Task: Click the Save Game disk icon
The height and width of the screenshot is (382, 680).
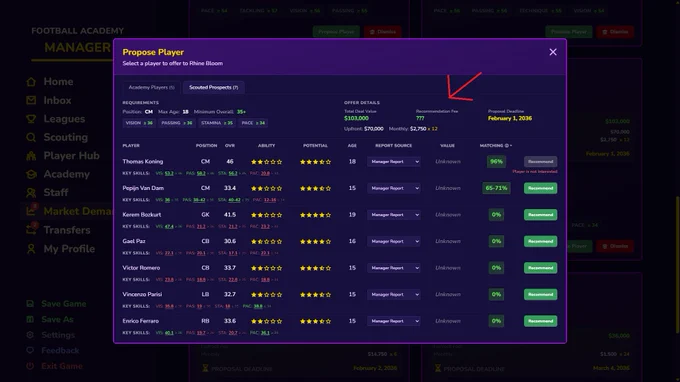Action: [x=30, y=304]
